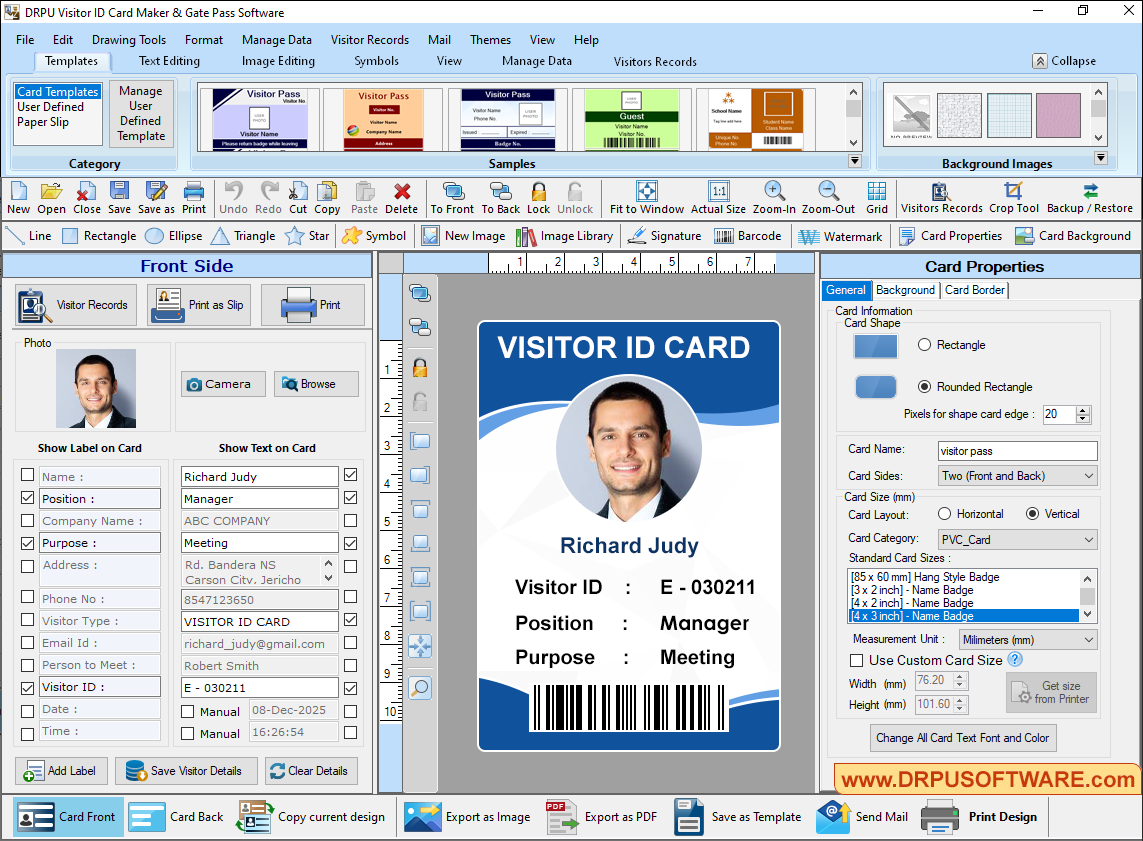Enable the Use Custom Card Size checkbox
This screenshot has height=841, width=1143.
pyautogui.click(x=857, y=660)
